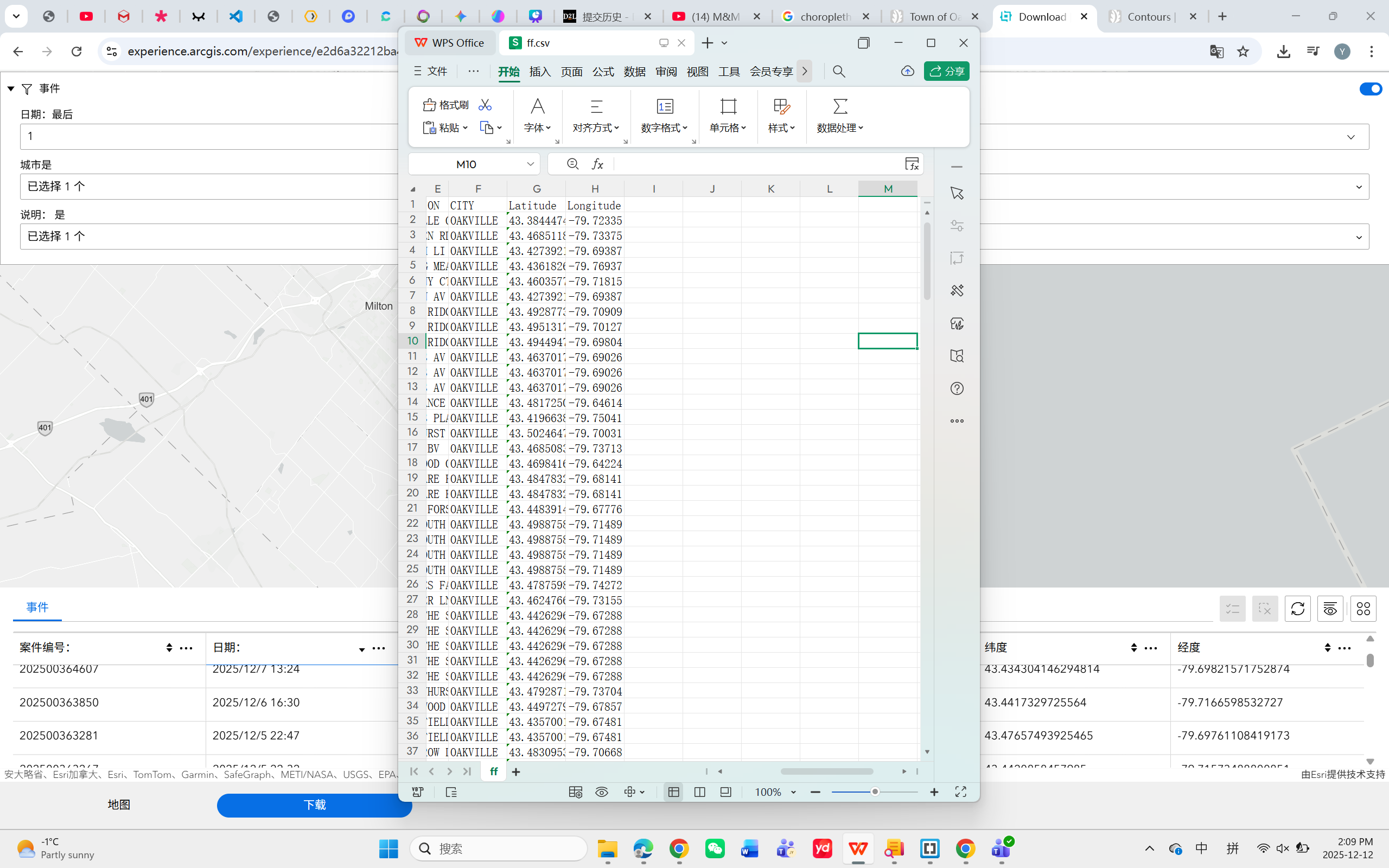Open the 插入 ribbon tab
Viewport: 1389px width, 868px height.
coord(539,72)
